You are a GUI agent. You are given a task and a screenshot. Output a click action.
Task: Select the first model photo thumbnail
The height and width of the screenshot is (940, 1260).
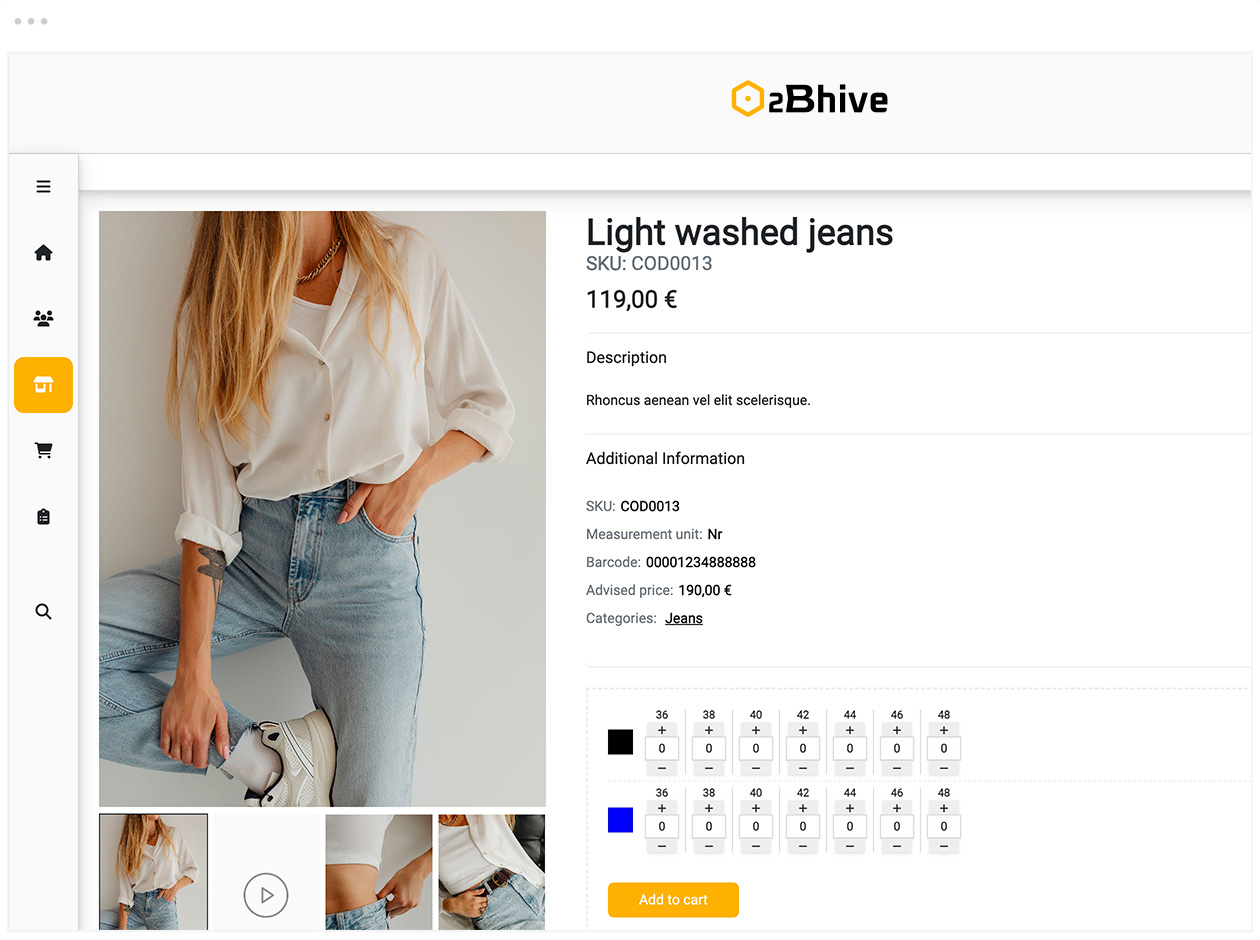tap(153, 871)
